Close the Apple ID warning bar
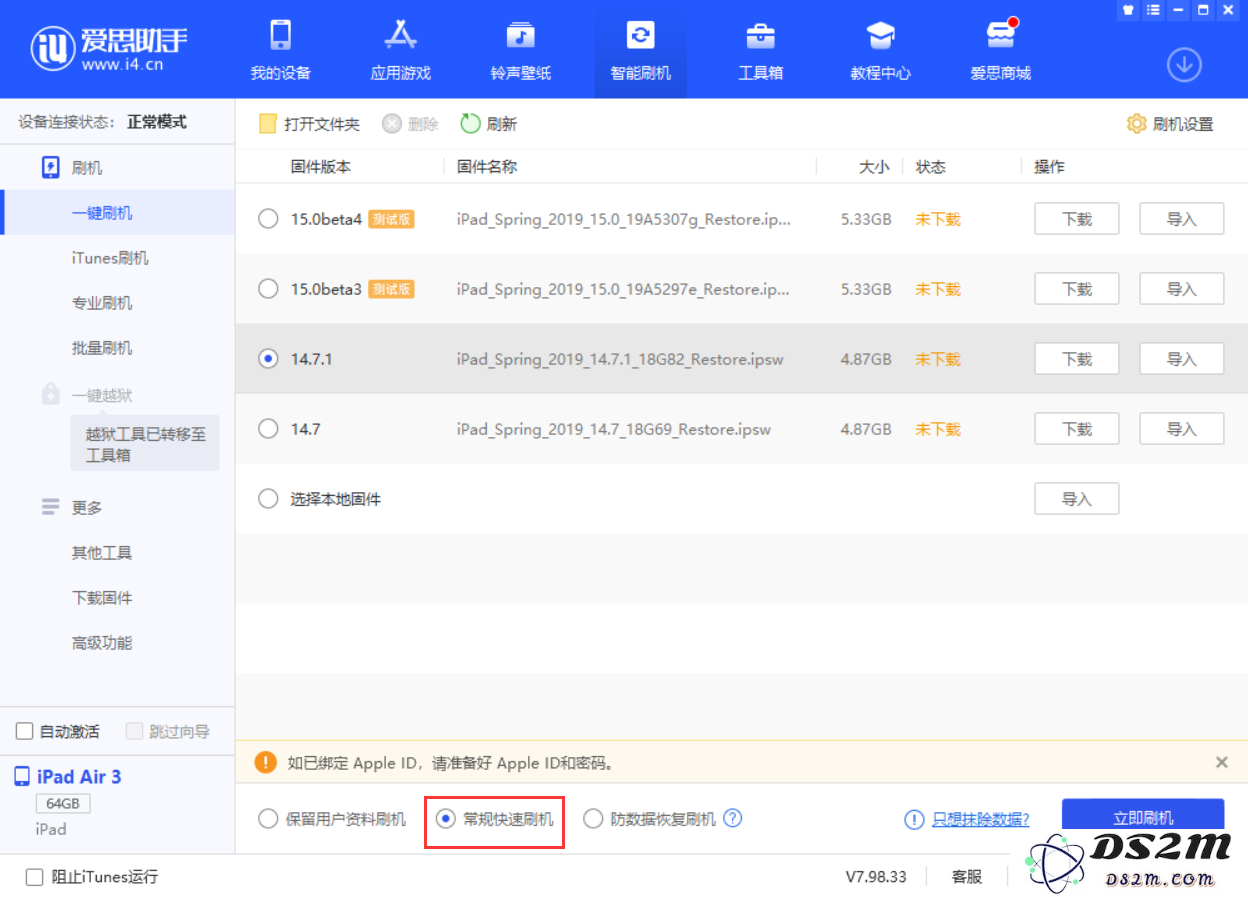The image size is (1248, 897). [1222, 762]
